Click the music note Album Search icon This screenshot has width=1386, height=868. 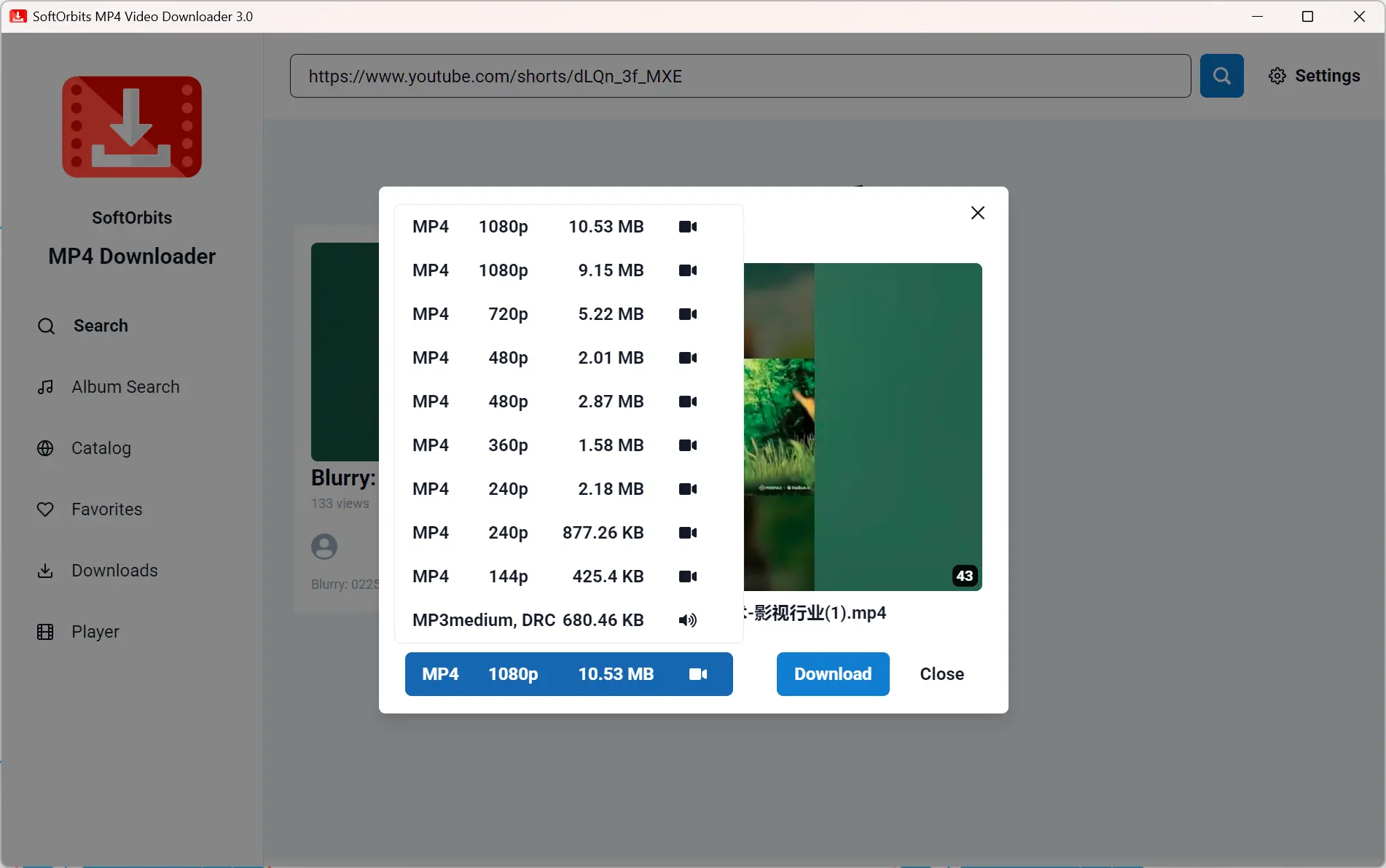coord(45,387)
